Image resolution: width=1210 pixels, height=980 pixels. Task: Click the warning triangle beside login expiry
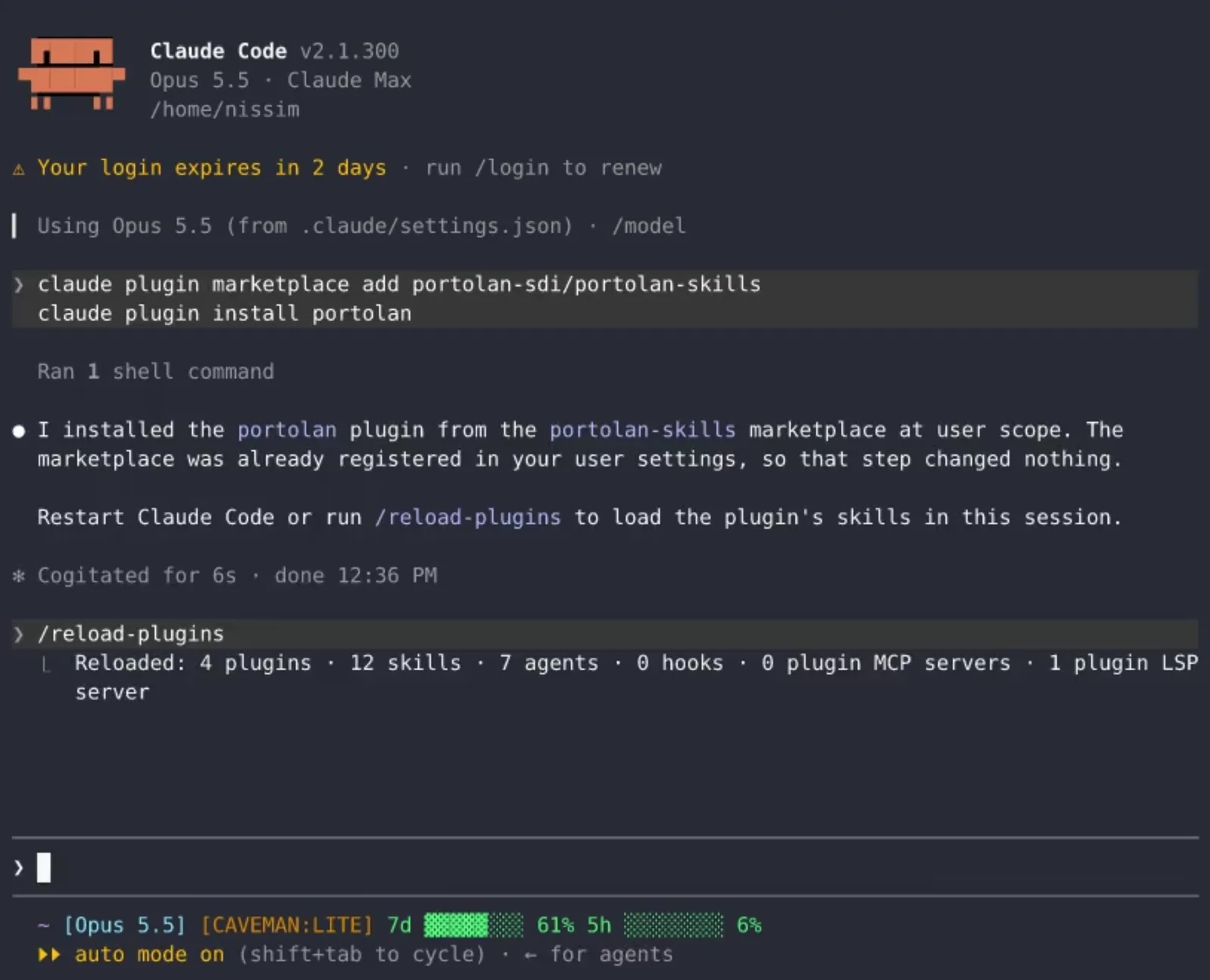click(19, 169)
